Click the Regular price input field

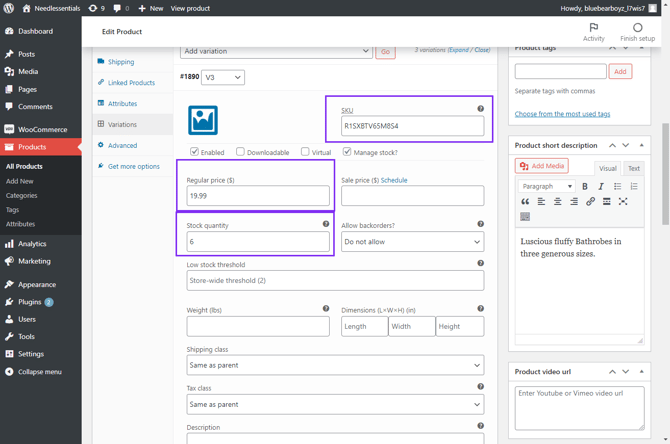[x=257, y=196]
